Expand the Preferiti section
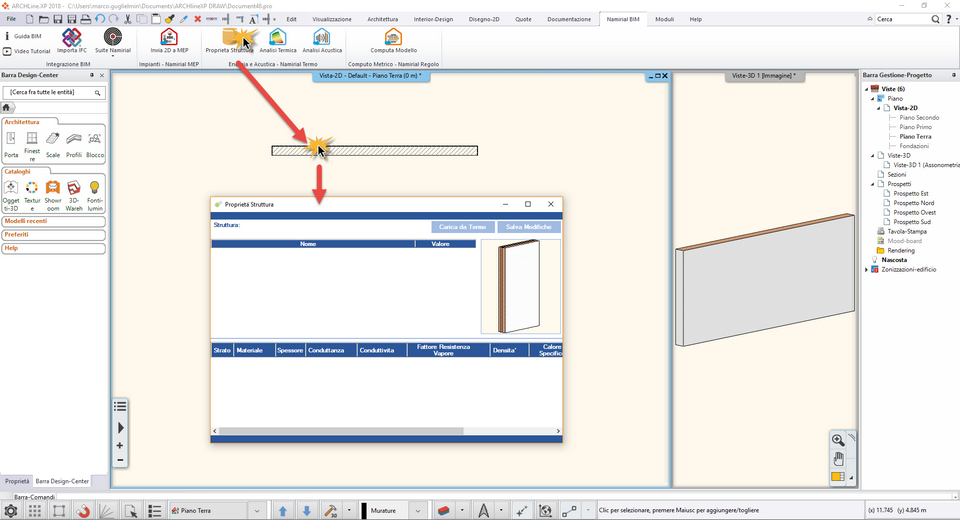Image resolution: width=960 pixels, height=520 pixels. click(x=53, y=235)
